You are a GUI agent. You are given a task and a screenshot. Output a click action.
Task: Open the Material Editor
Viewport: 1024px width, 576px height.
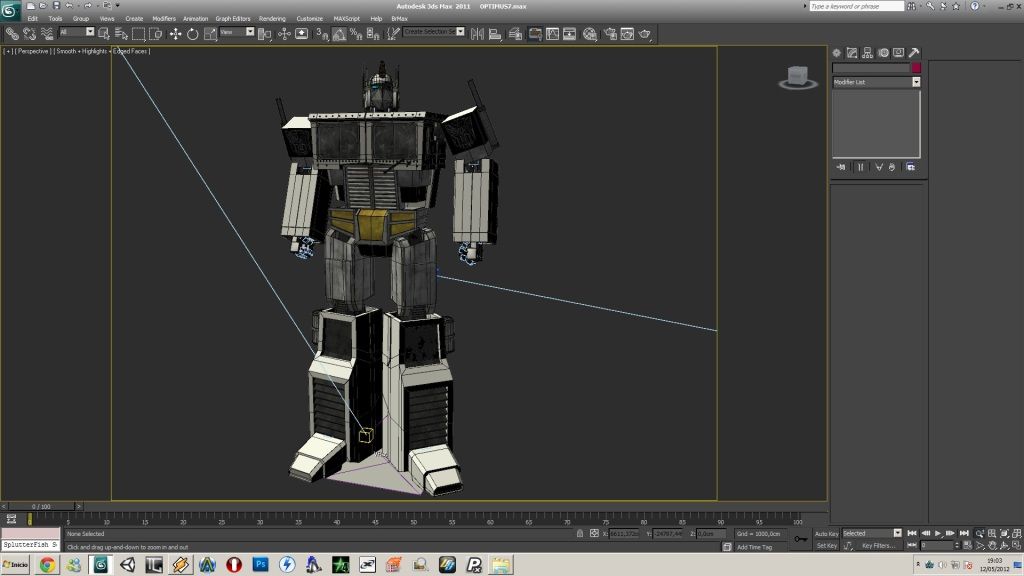pos(590,34)
